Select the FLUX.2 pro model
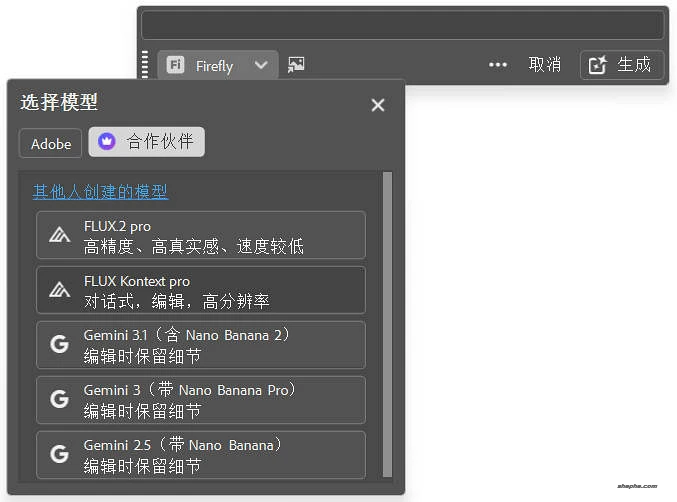This screenshot has height=502, width=677. click(x=201, y=235)
